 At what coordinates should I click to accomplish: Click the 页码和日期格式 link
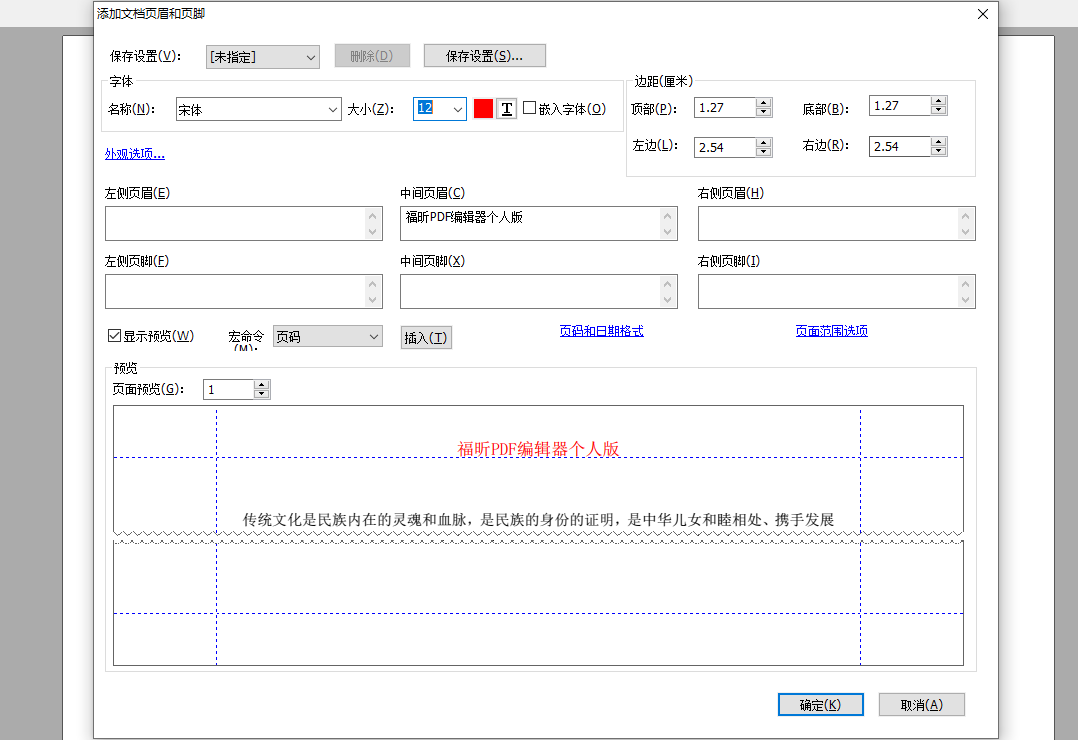point(602,330)
